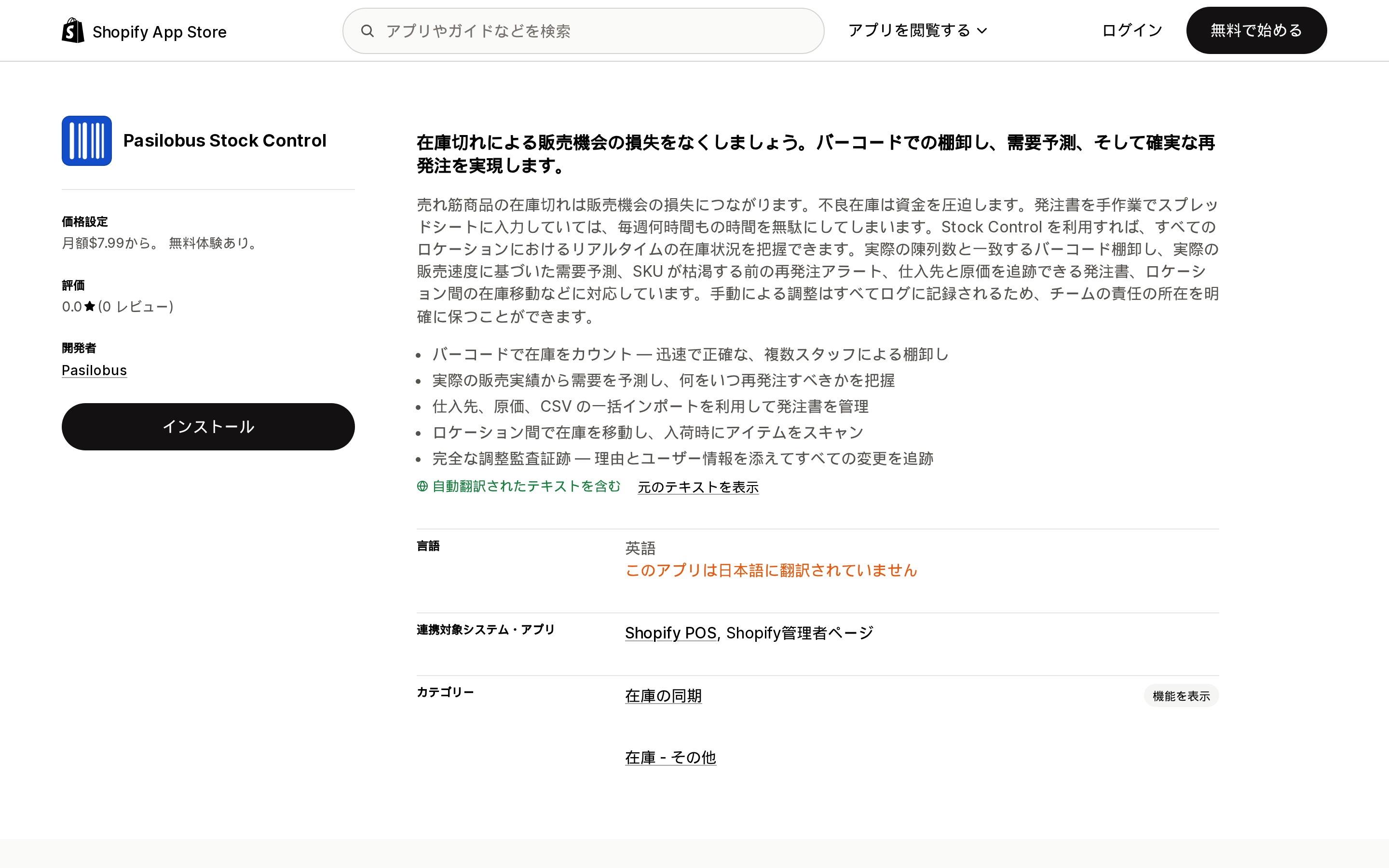Click the 評価 heading
Viewport: 1389px width, 868px height.
[x=73, y=285]
